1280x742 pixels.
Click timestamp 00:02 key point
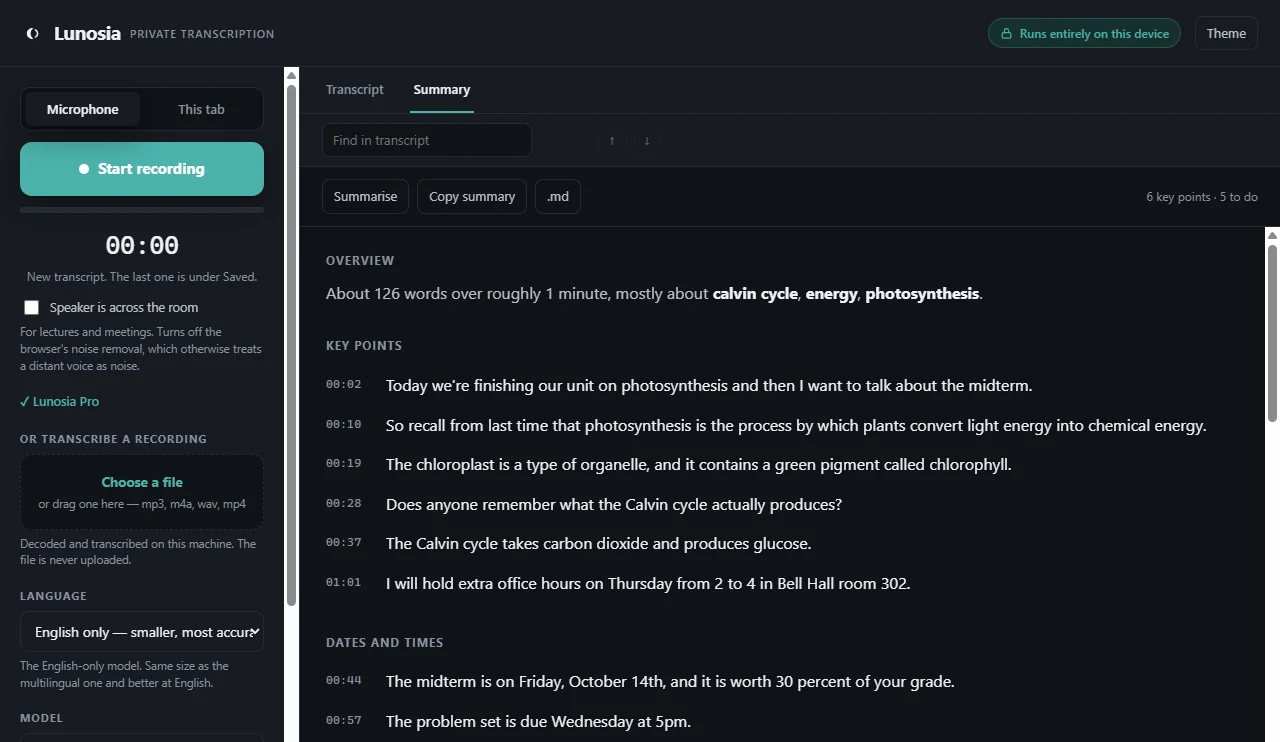343,384
